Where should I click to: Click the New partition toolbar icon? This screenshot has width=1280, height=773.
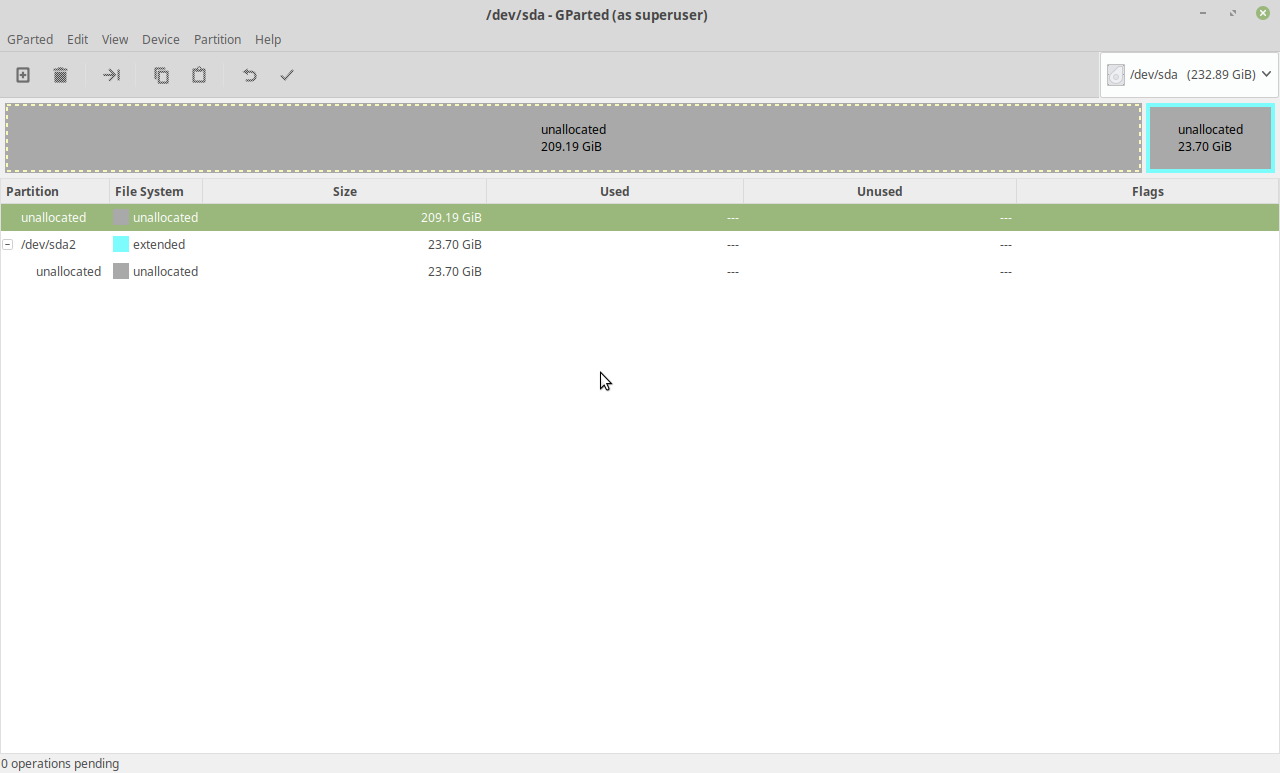tap(23, 75)
